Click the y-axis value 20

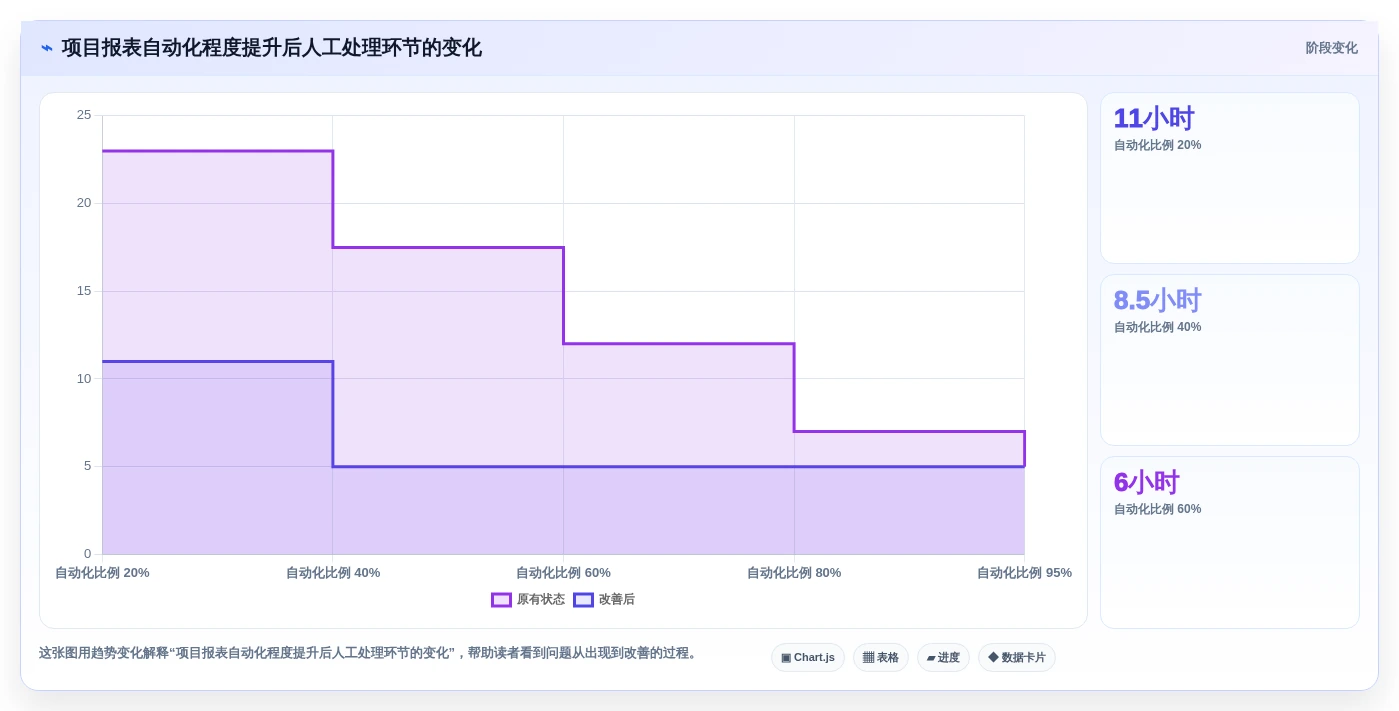84,203
